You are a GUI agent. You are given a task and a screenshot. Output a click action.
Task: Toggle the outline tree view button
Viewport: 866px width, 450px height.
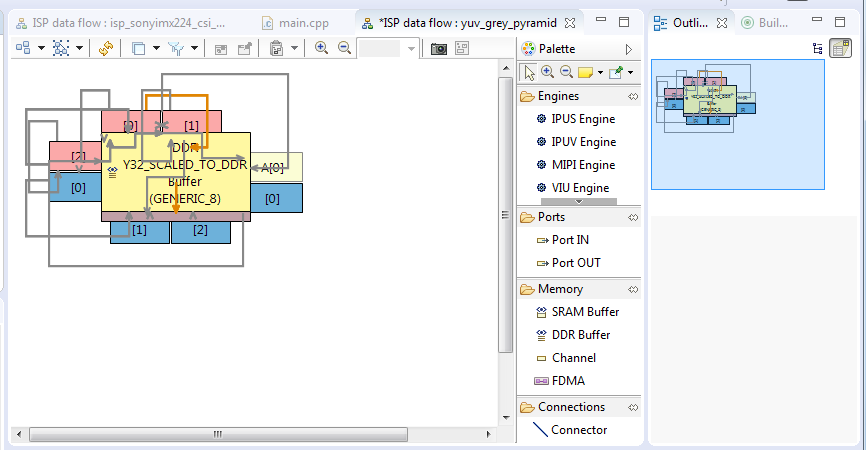pyautogui.click(x=818, y=49)
